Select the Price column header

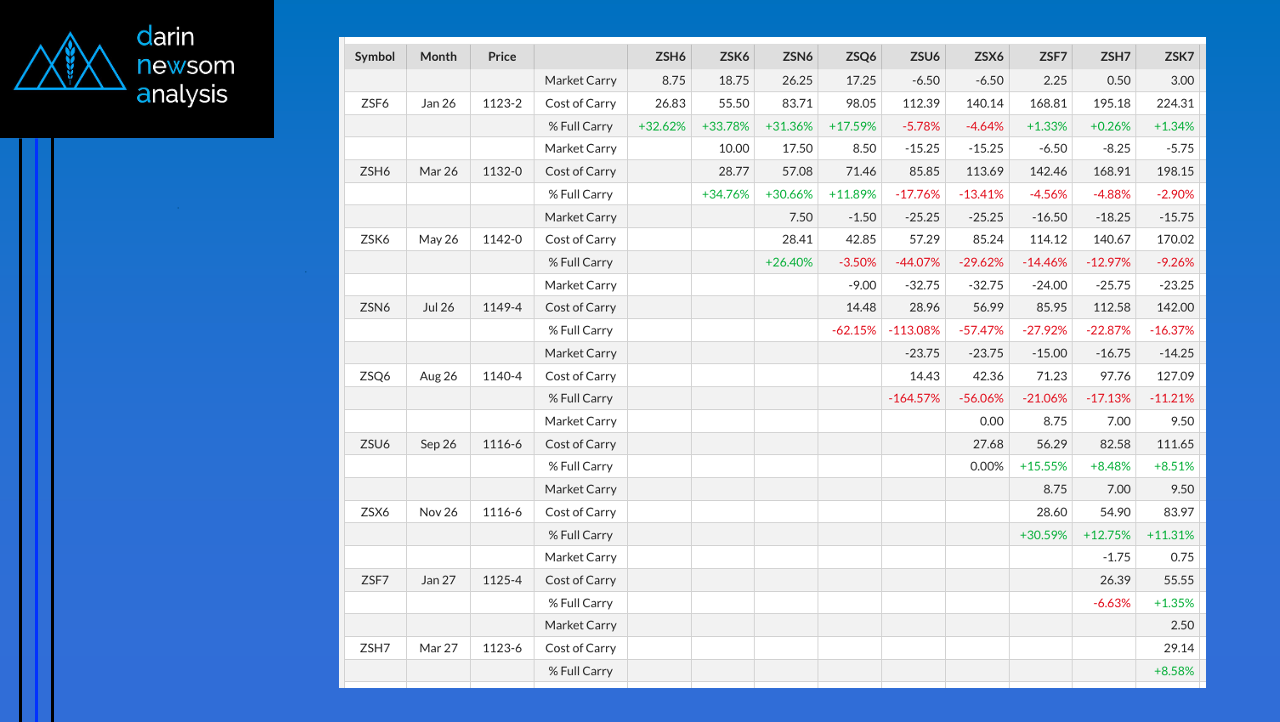pyautogui.click(x=502, y=57)
